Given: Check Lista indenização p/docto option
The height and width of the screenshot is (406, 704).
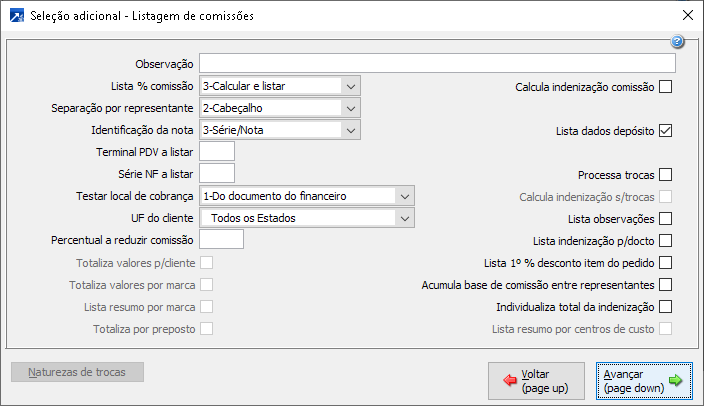Looking at the screenshot, I should click(x=666, y=240).
